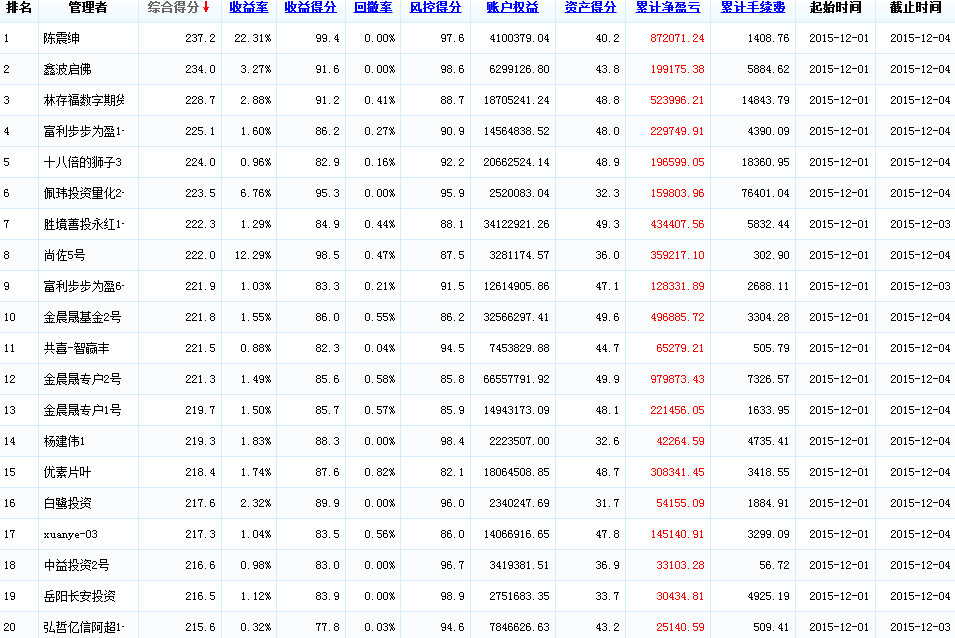This screenshot has height=638, width=955.
Task: Select manager 陈震坤 in rank 1
Action: (x=62, y=38)
